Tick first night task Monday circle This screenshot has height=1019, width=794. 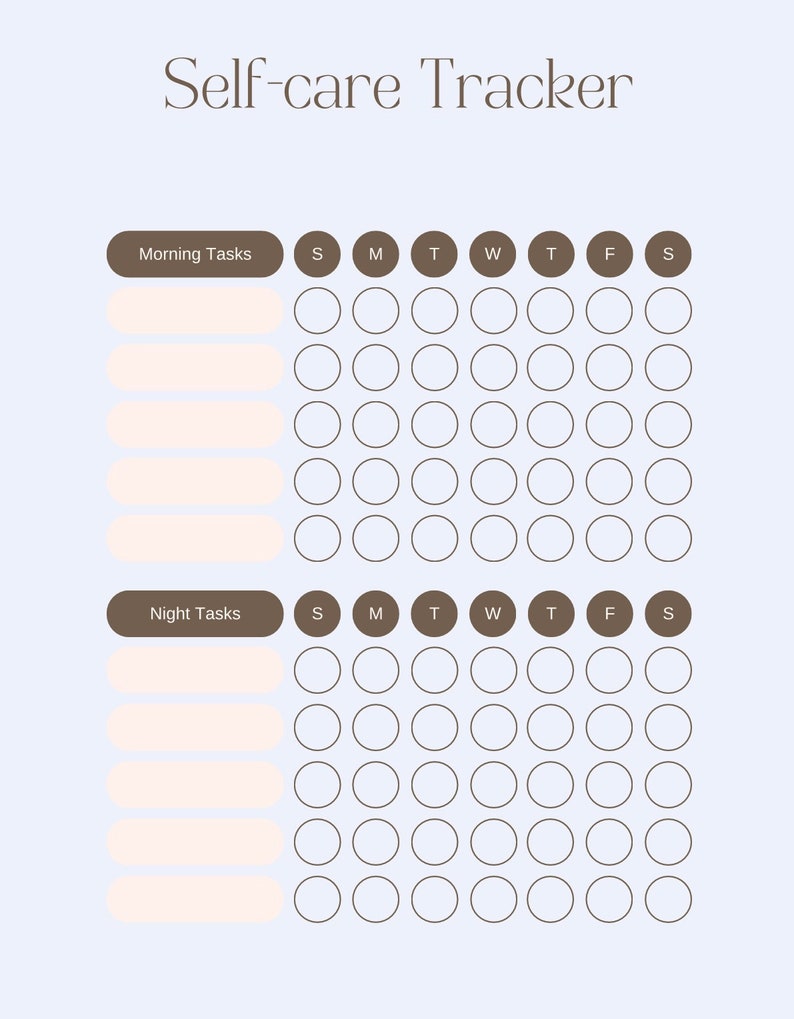(376, 670)
